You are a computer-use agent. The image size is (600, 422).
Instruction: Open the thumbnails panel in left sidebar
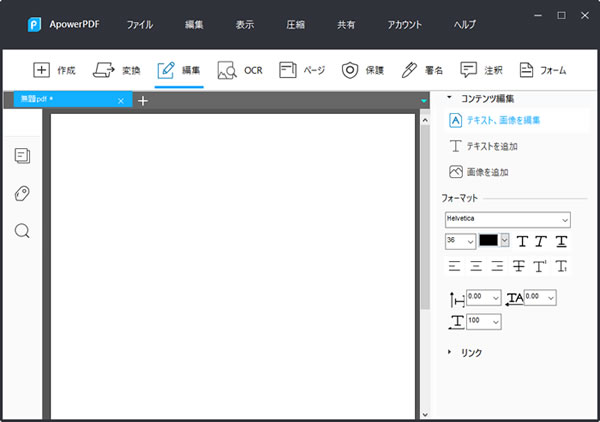click(x=22, y=155)
